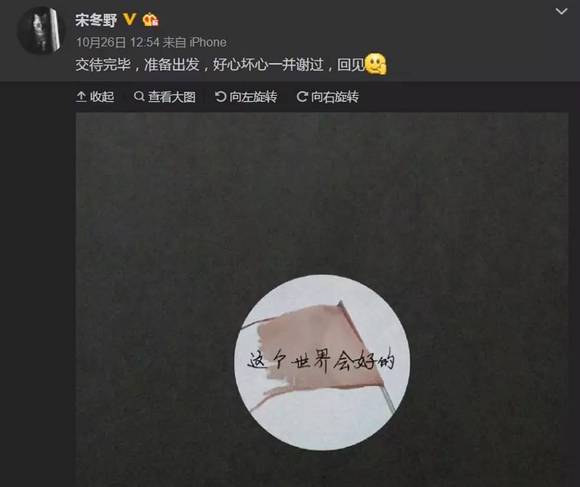Click the 来自 iPhone source link
Image resolution: width=580 pixels, height=487 pixels.
pyautogui.click(x=195, y=43)
